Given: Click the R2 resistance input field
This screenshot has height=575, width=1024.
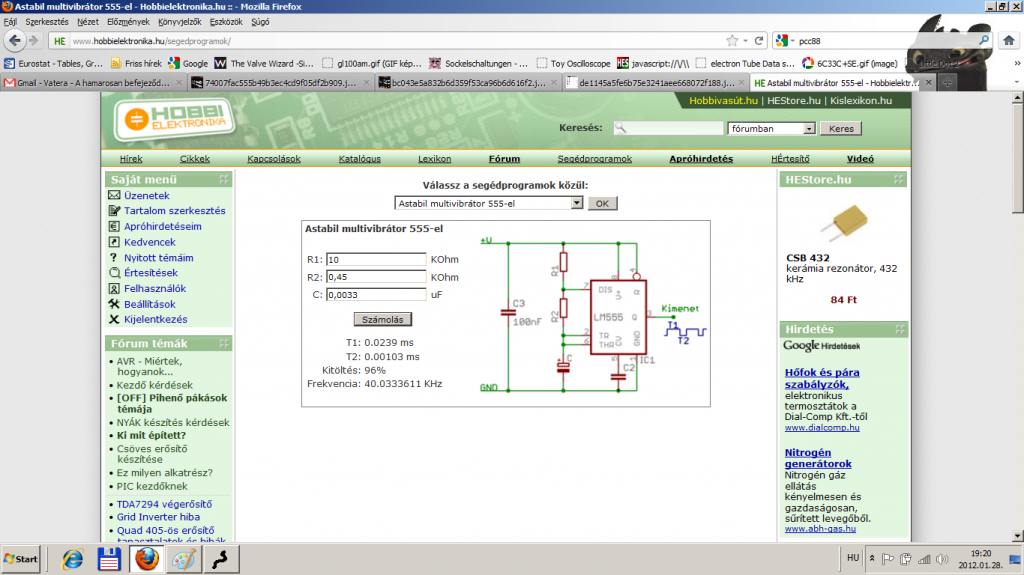Looking at the screenshot, I should point(376,277).
